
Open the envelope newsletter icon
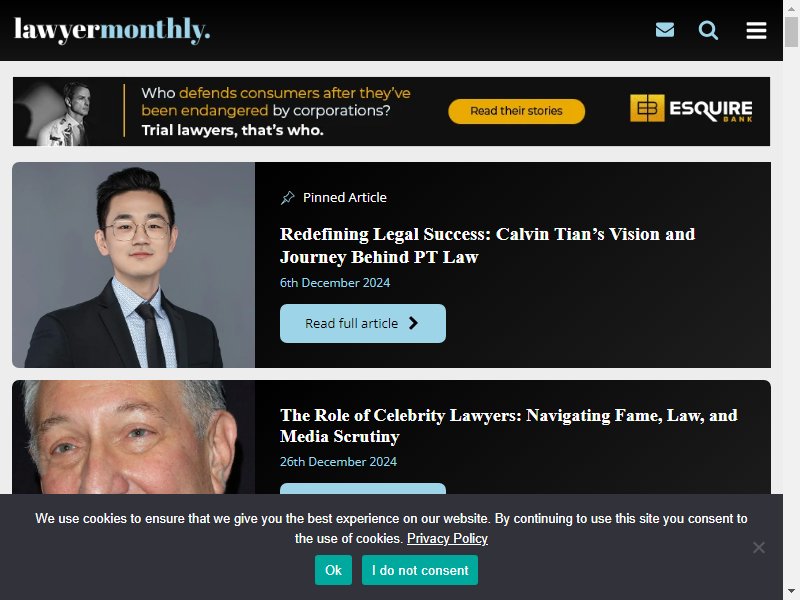[x=664, y=30]
